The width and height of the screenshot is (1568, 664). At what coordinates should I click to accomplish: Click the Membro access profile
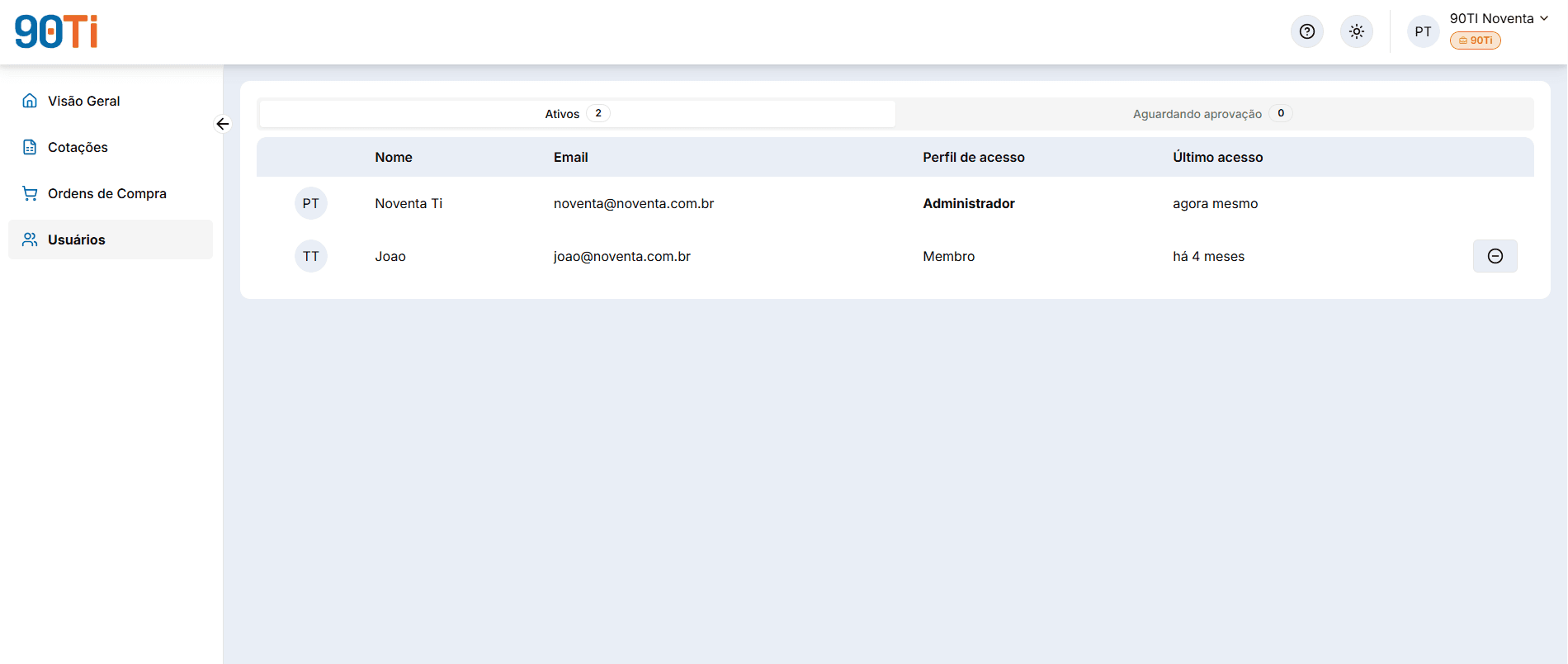949,256
